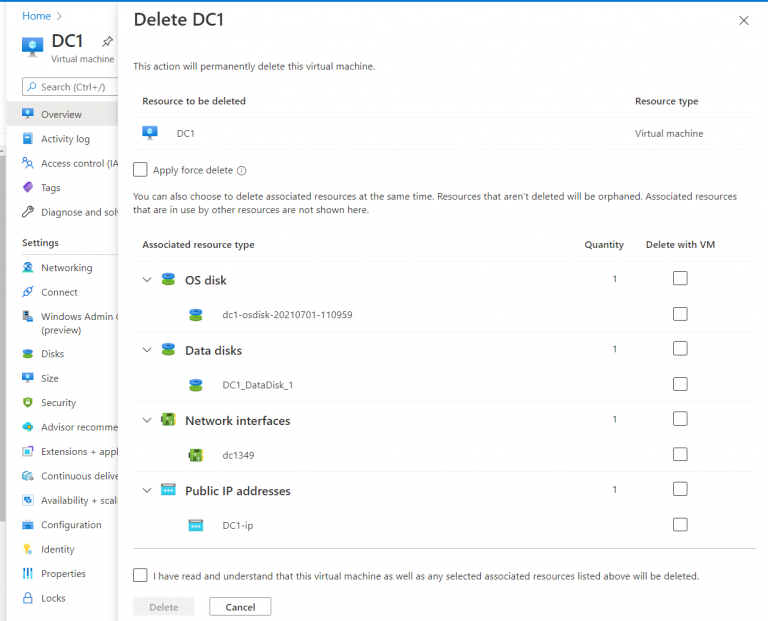Collapse the Public IP addresses group
Image resolution: width=768 pixels, height=621 pixels.
click(147, 490)
